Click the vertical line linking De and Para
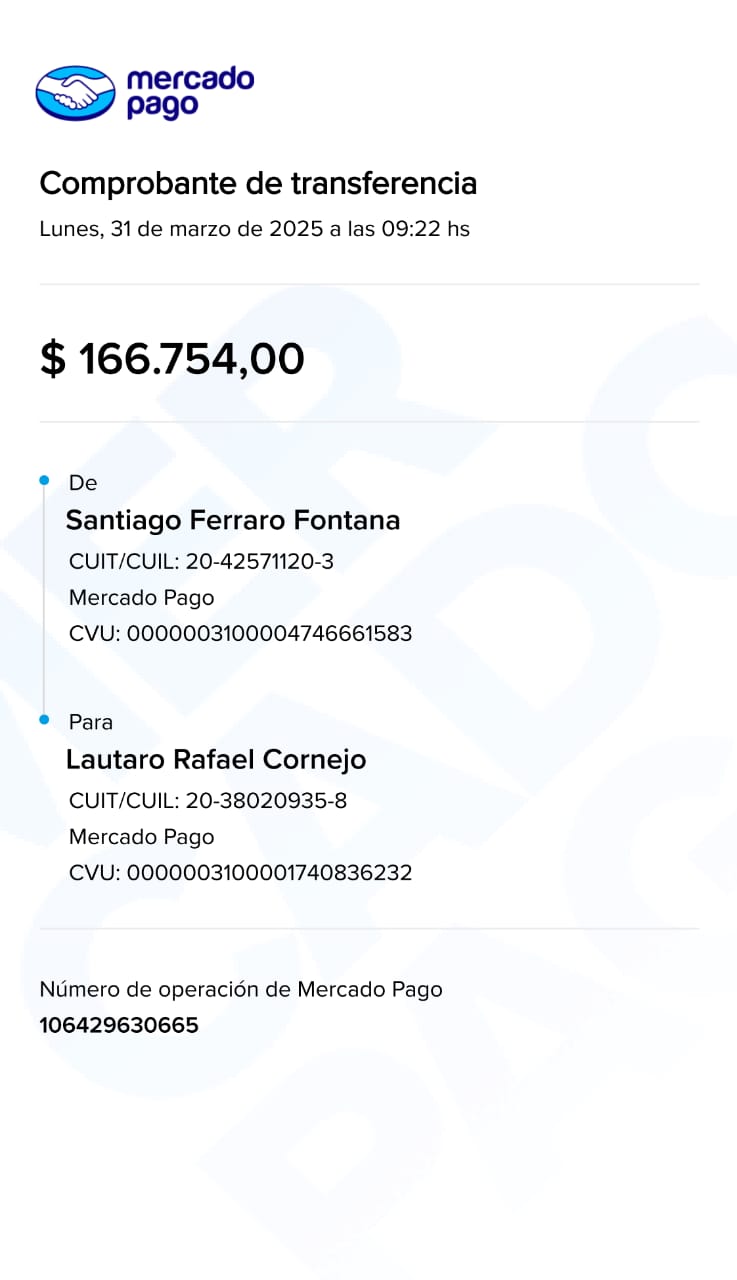 click(x=44, y=600)
